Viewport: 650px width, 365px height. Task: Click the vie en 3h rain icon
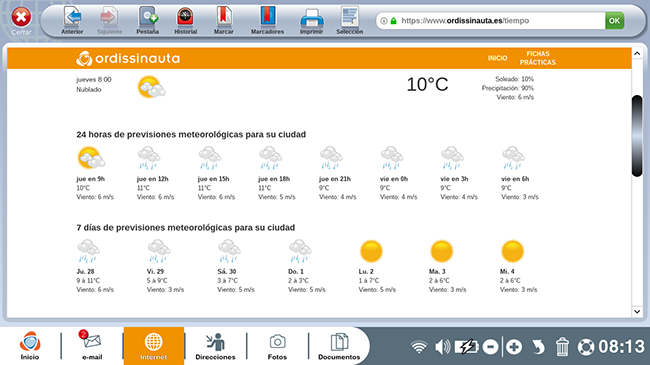[453, 158]
